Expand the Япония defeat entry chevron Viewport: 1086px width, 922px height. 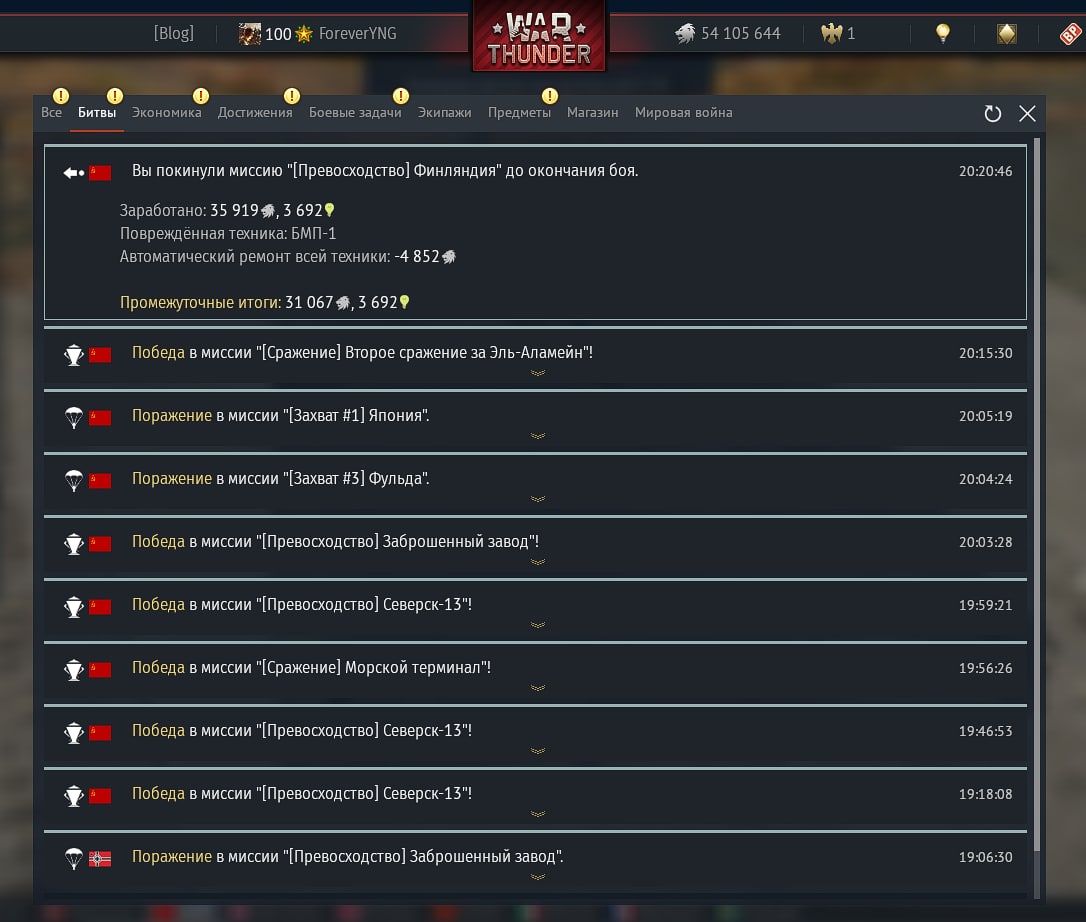537,436
